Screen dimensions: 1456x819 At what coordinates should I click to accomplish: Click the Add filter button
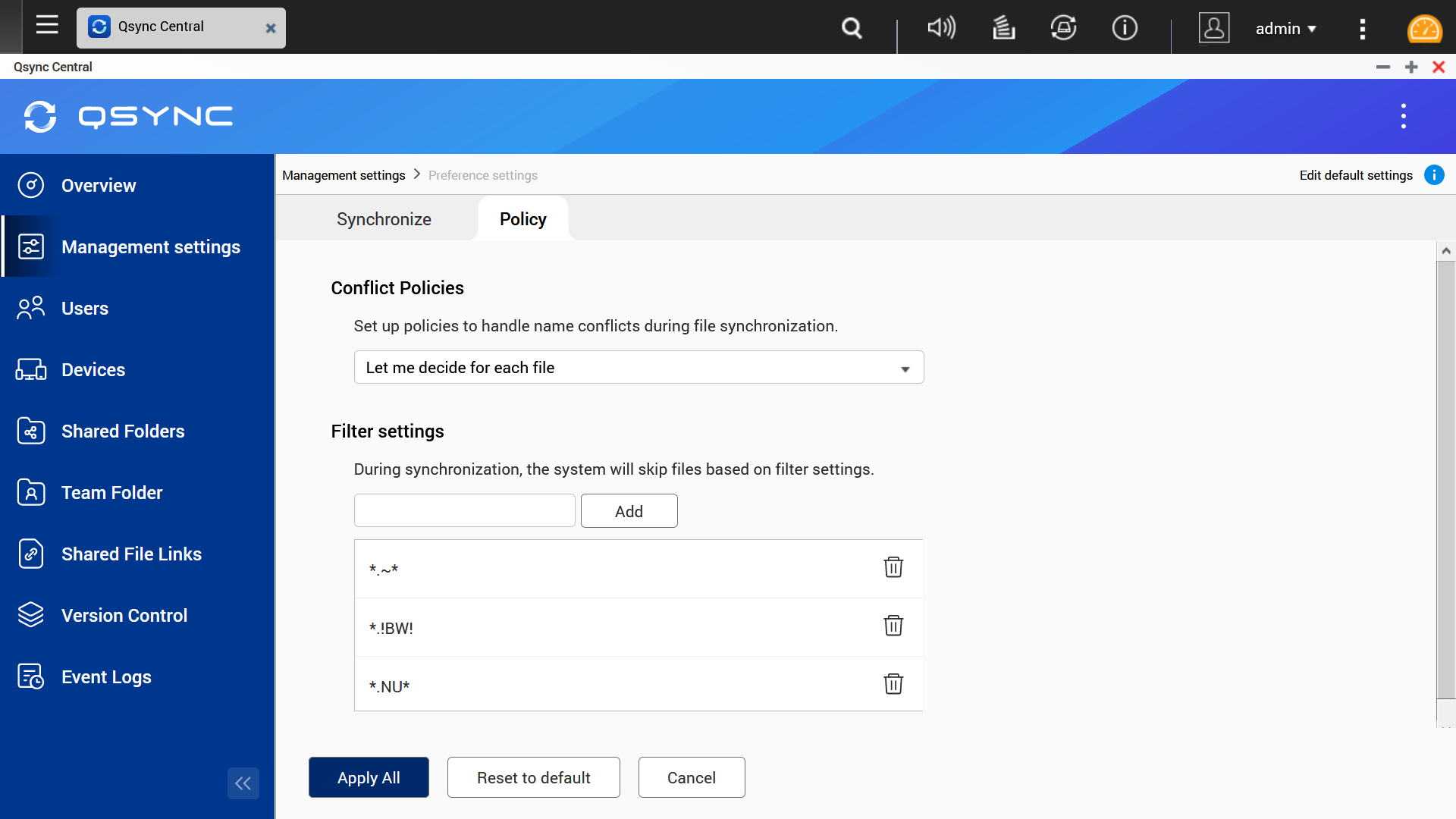pyautogui.click(x=629, y=511)
